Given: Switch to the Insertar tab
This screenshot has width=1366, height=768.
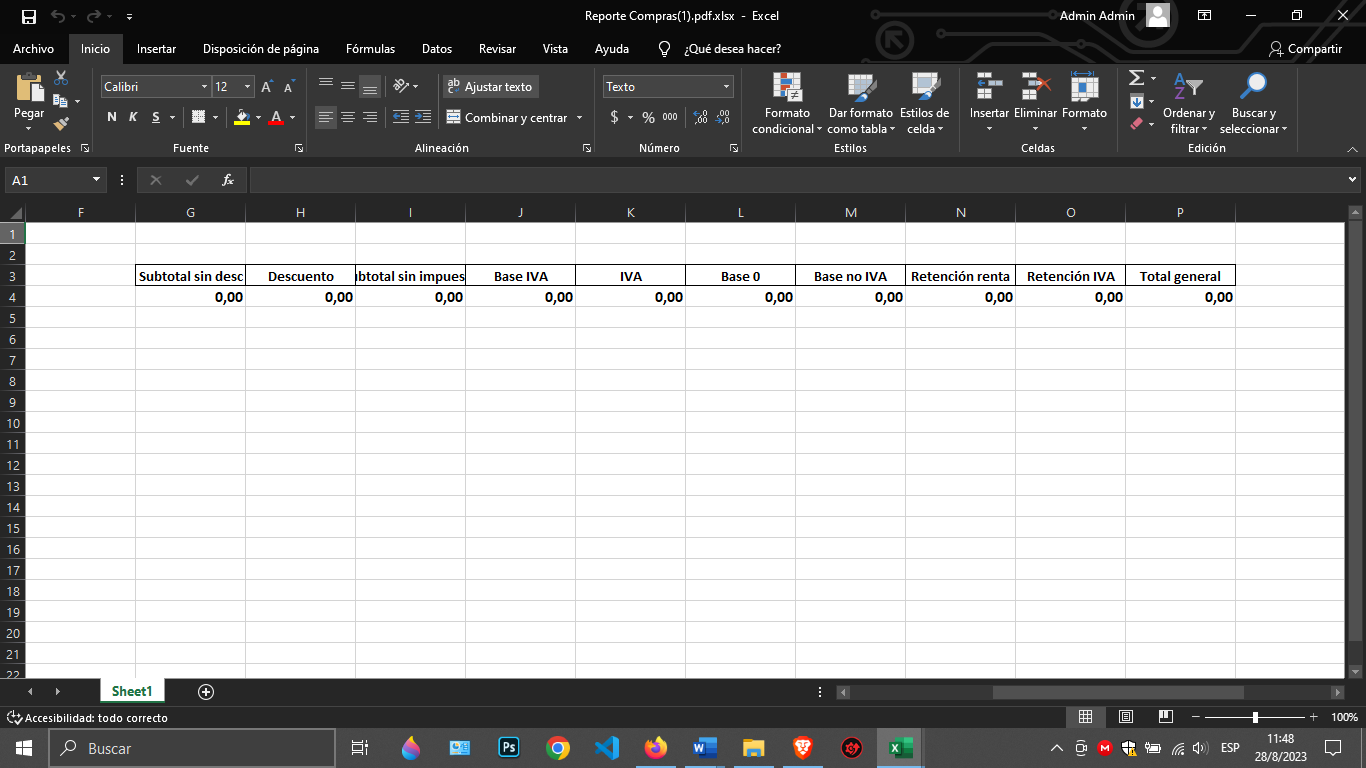Looking at the screenshot, I should click(x=156, y=49).
